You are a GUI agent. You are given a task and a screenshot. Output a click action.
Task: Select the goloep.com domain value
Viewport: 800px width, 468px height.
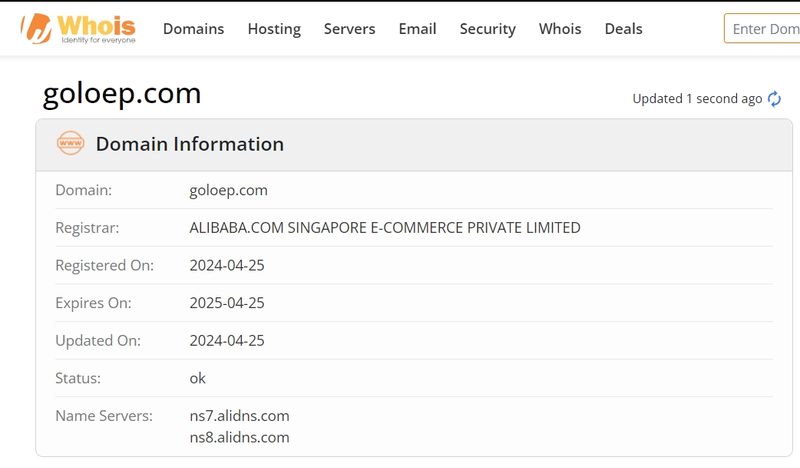coord(229,190)
